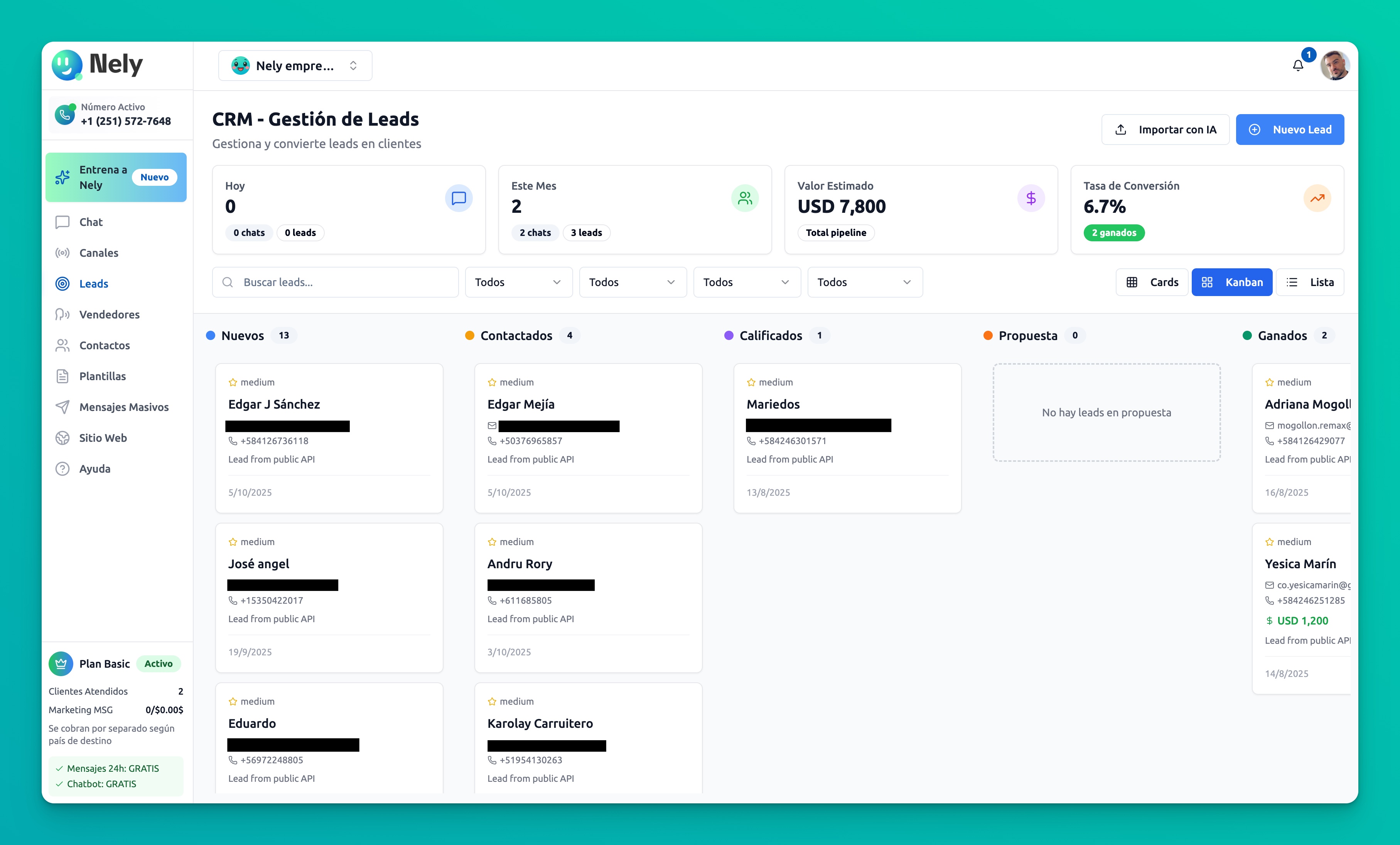Screen dimensions: 1400x845
Task: Click the Este Mes users icon
Action: click(x=745, y=198)
